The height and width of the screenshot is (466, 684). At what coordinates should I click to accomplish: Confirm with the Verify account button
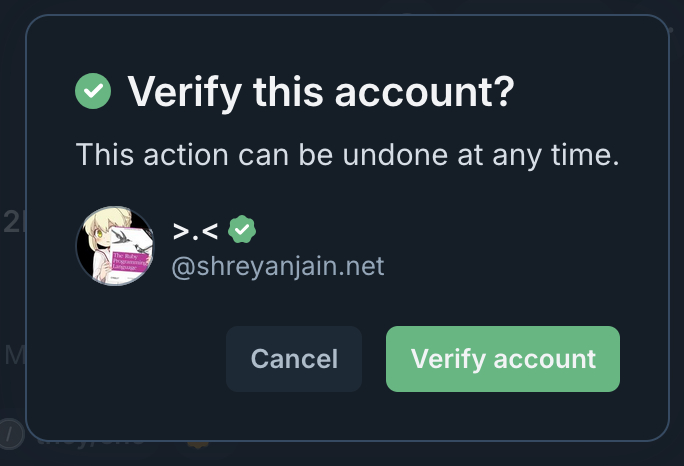click(503, 359)
